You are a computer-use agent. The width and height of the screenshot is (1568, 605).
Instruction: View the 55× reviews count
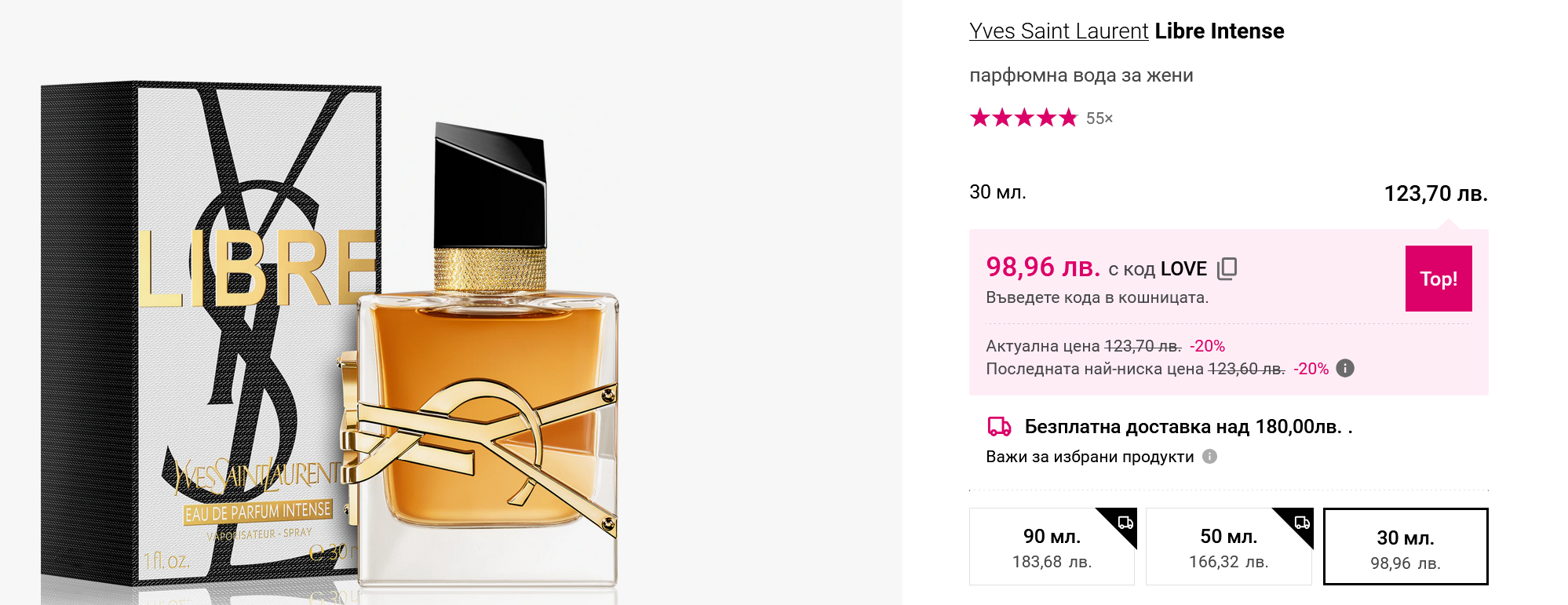click(x=1099, y=118)
